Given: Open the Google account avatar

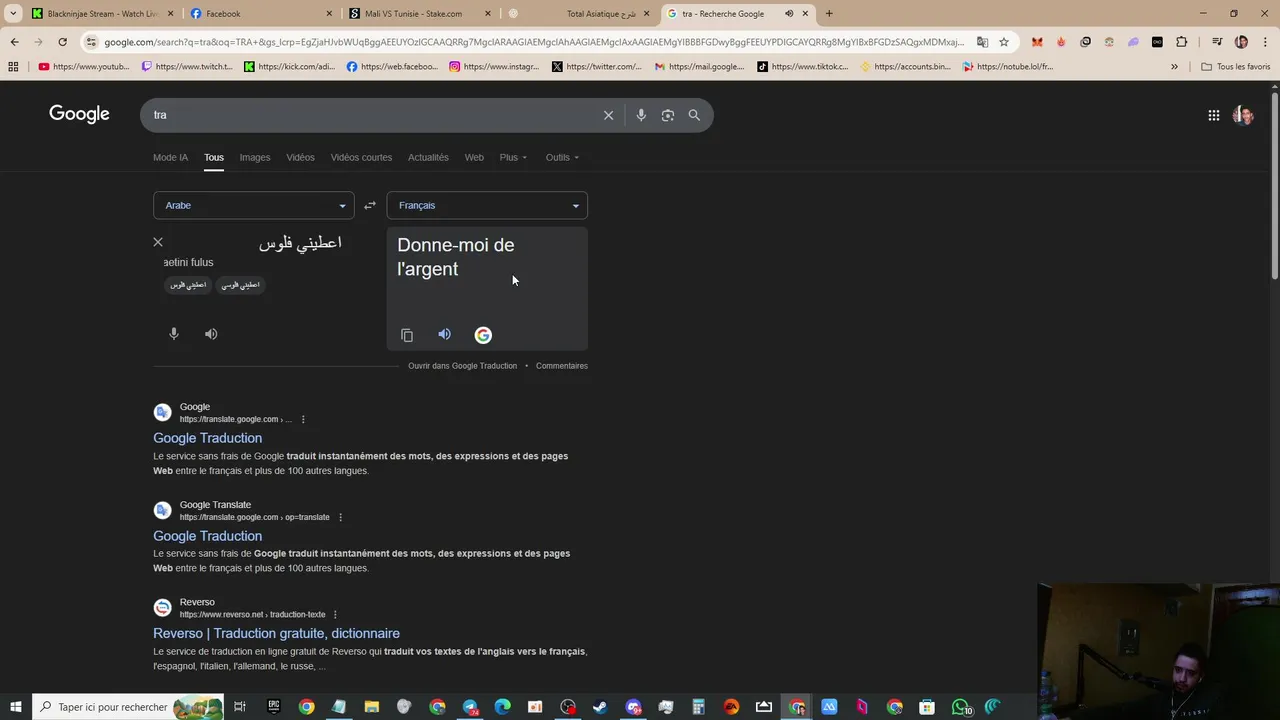Looking at the screenshot, I should click(1243, 115).
